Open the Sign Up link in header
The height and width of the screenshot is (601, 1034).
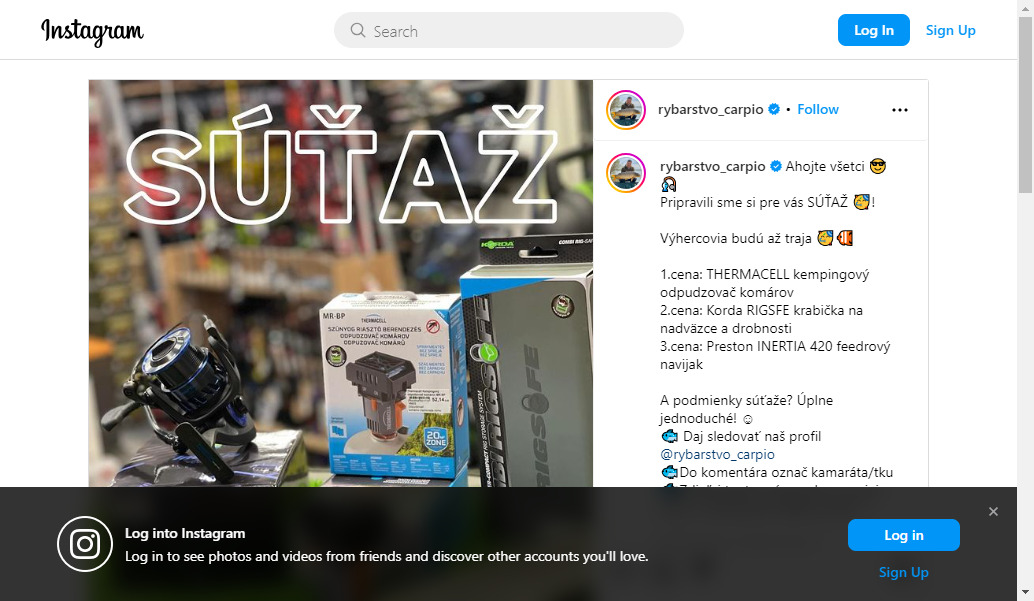950,30
